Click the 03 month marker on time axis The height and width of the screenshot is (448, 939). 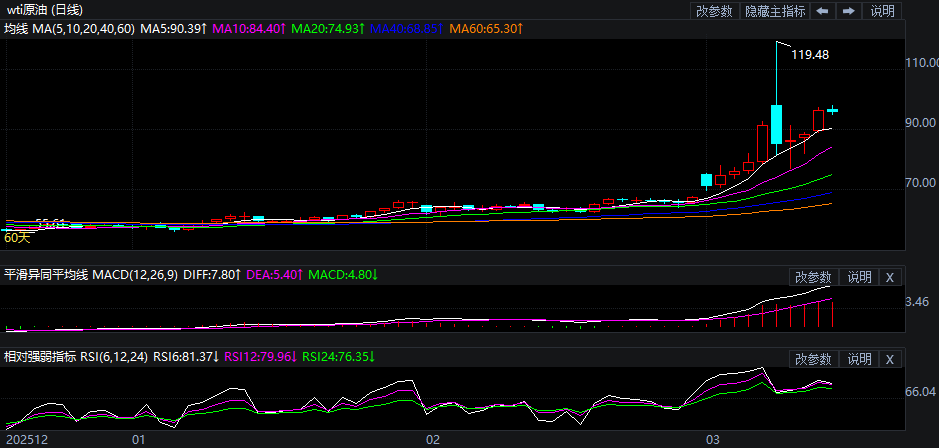tap(713, 439)
